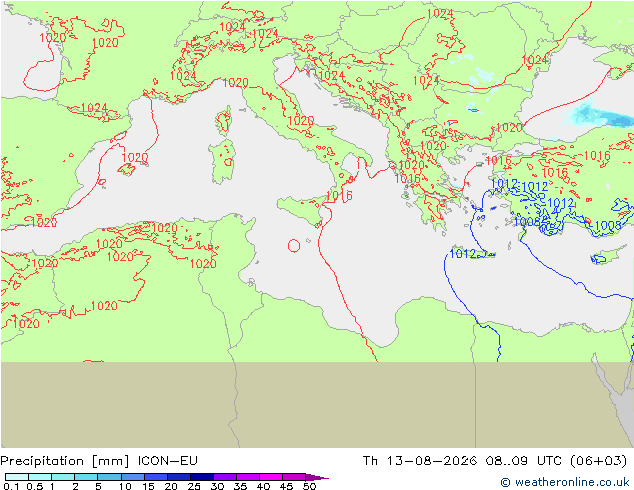Click the 'Precipitation [mm]' title text

65,461
